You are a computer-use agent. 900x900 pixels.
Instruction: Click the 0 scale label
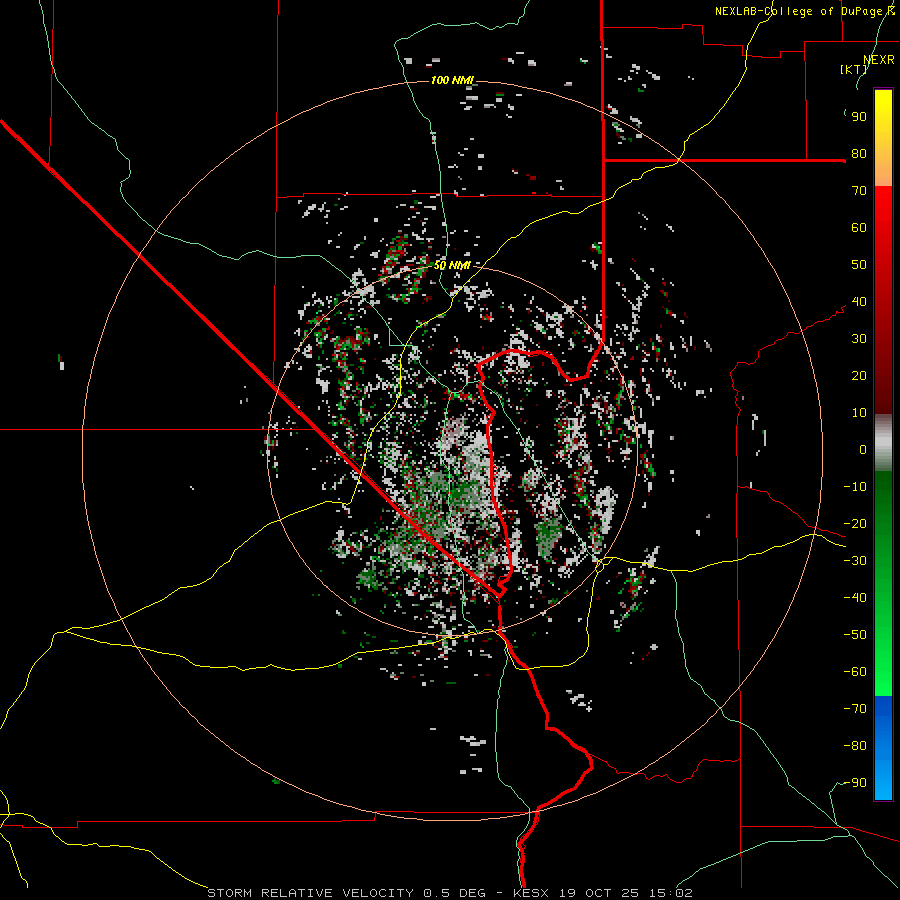click(x=863, y=450)
